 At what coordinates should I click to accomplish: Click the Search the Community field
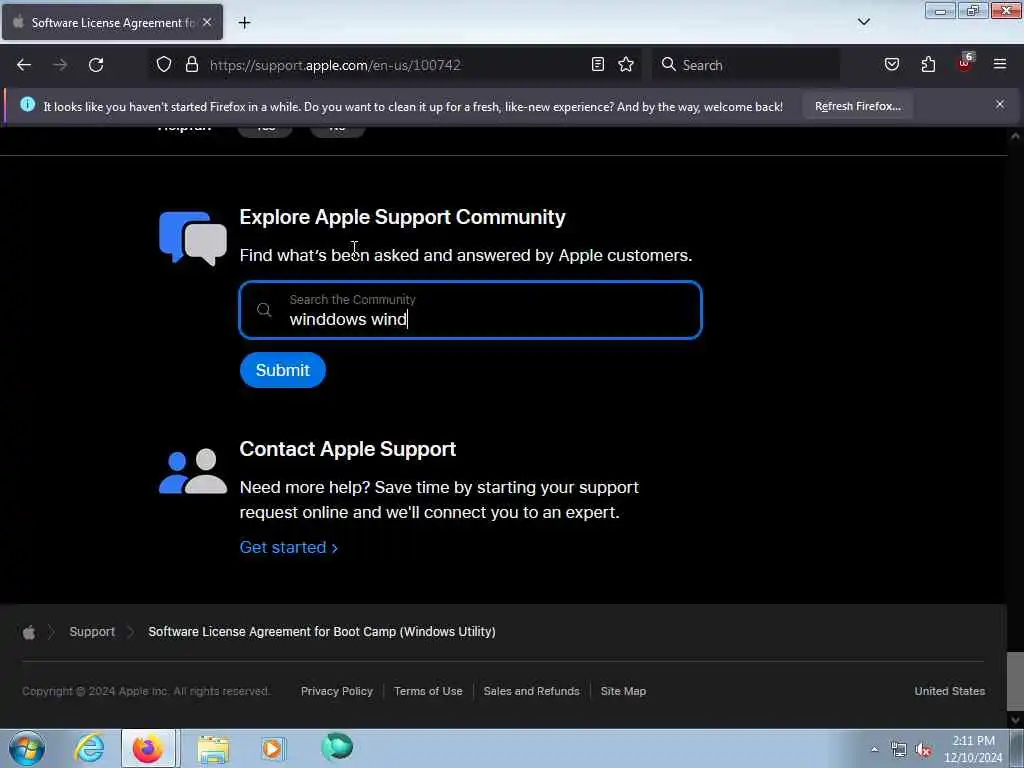click(x=471, y=310)
